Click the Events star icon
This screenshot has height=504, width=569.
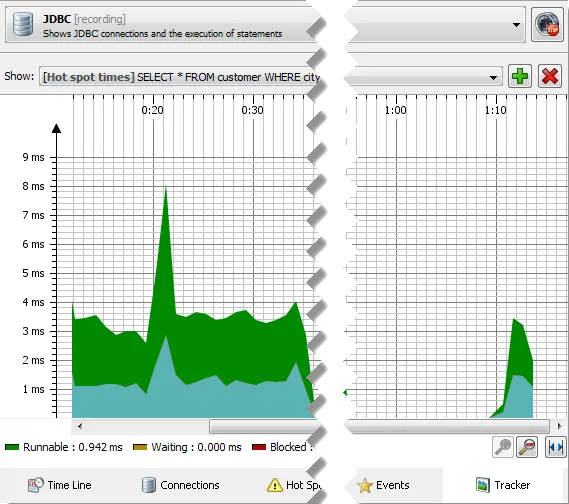(365, 485)
